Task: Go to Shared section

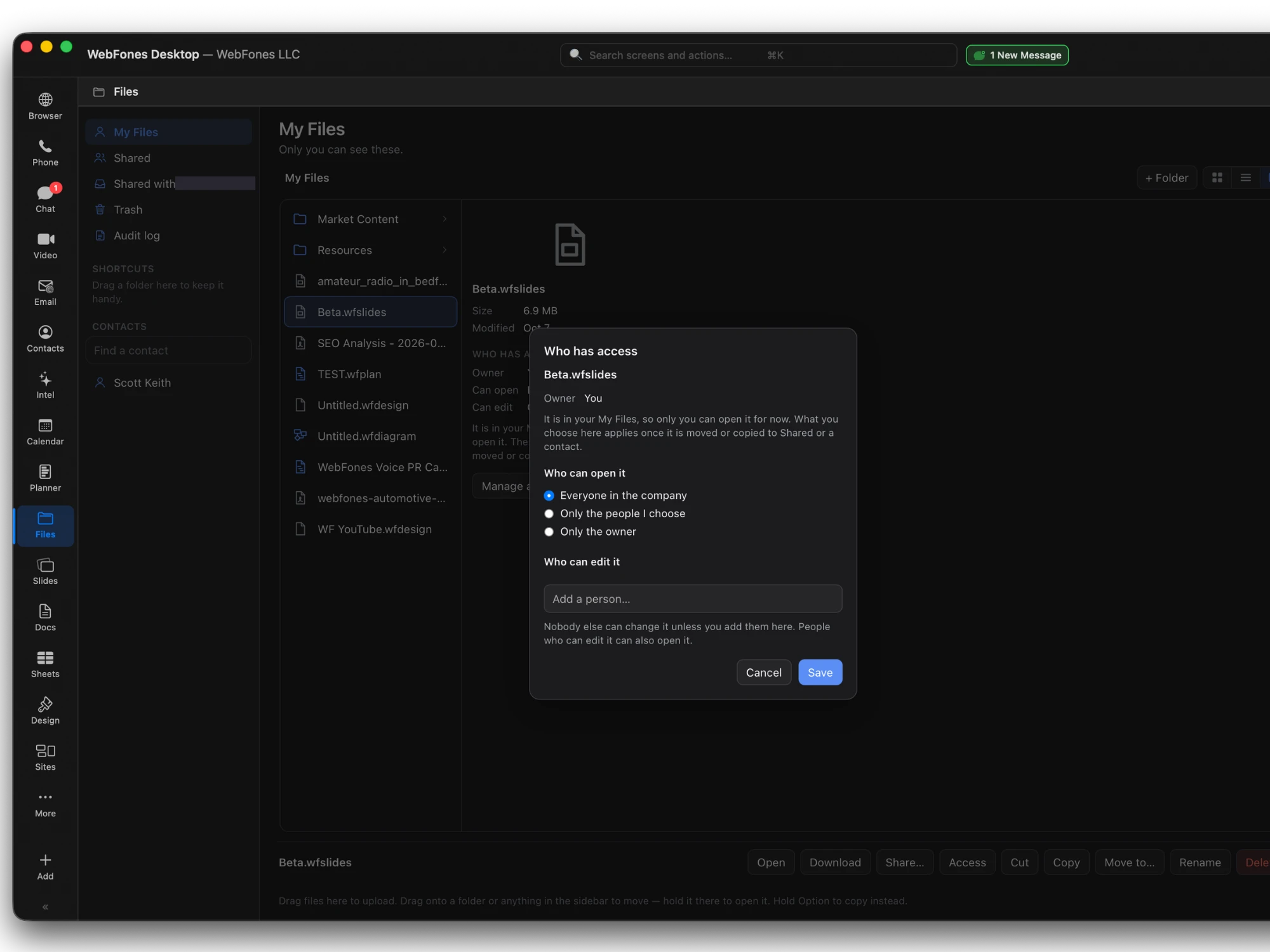Action: pos(168,158)
